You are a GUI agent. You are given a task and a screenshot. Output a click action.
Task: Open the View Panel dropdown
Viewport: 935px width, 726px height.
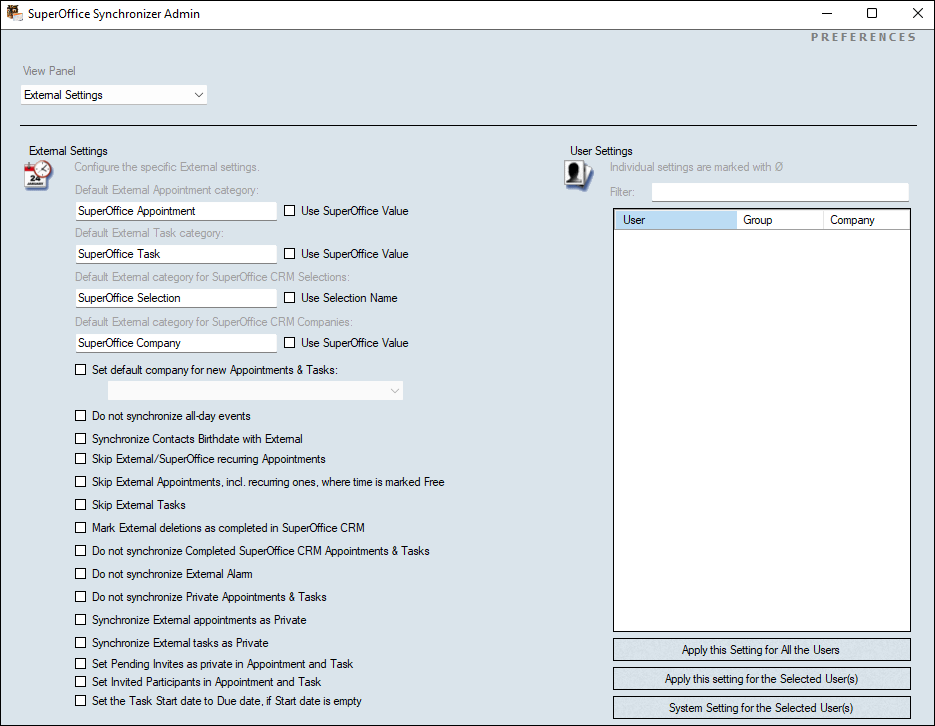point(114,95)
